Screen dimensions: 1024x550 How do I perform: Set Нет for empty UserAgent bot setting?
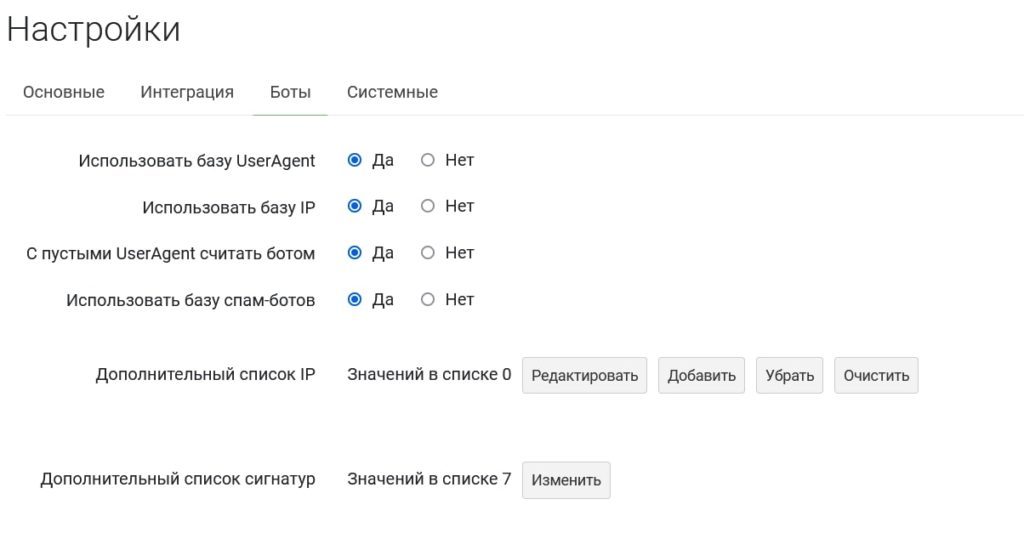[x=428, y=253]
